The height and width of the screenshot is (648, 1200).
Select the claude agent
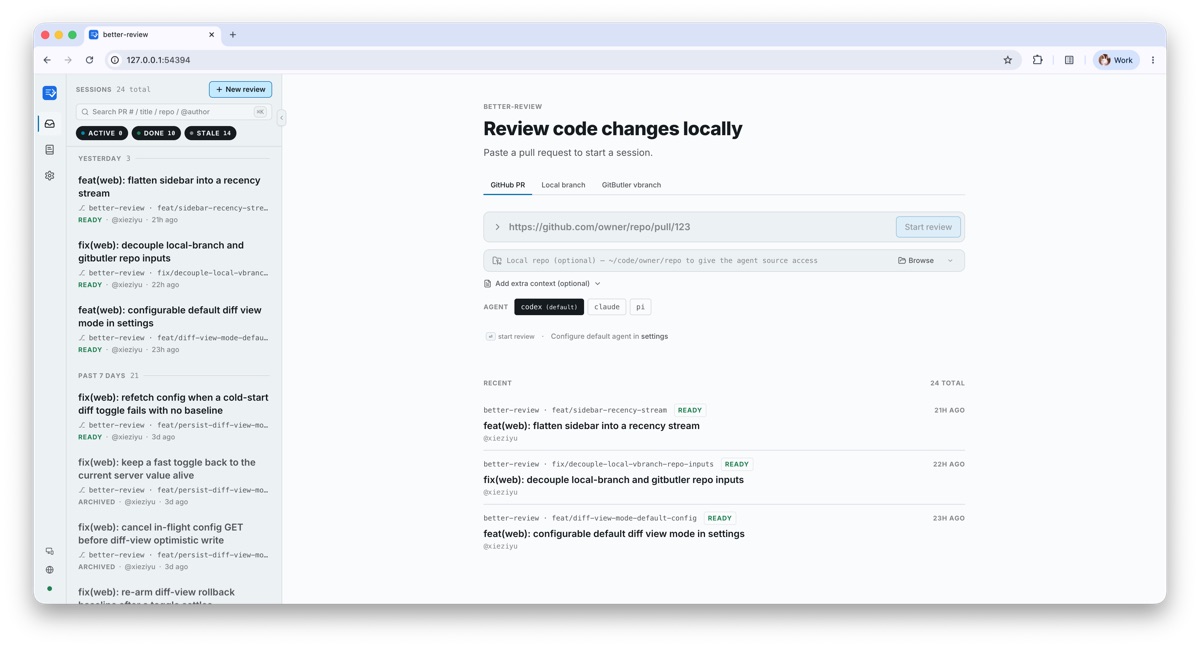point(607,307)
